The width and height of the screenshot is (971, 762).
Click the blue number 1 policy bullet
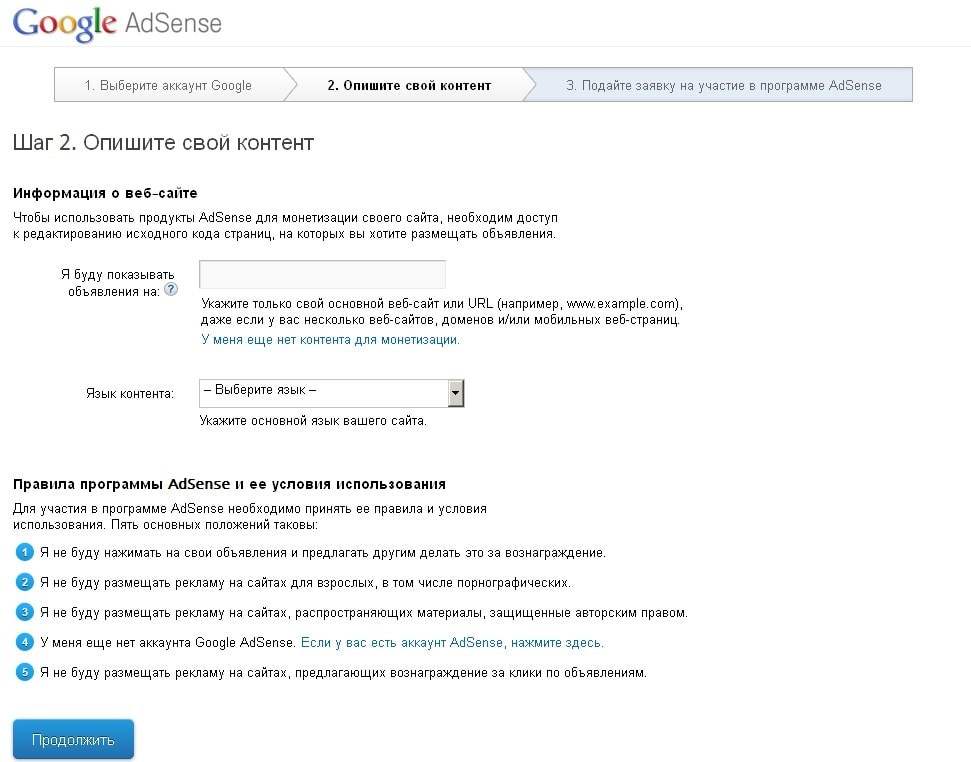click(24, 552)
